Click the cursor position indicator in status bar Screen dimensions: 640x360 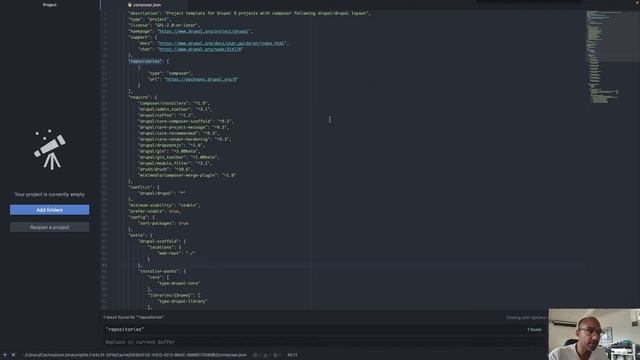click(292, 355)
